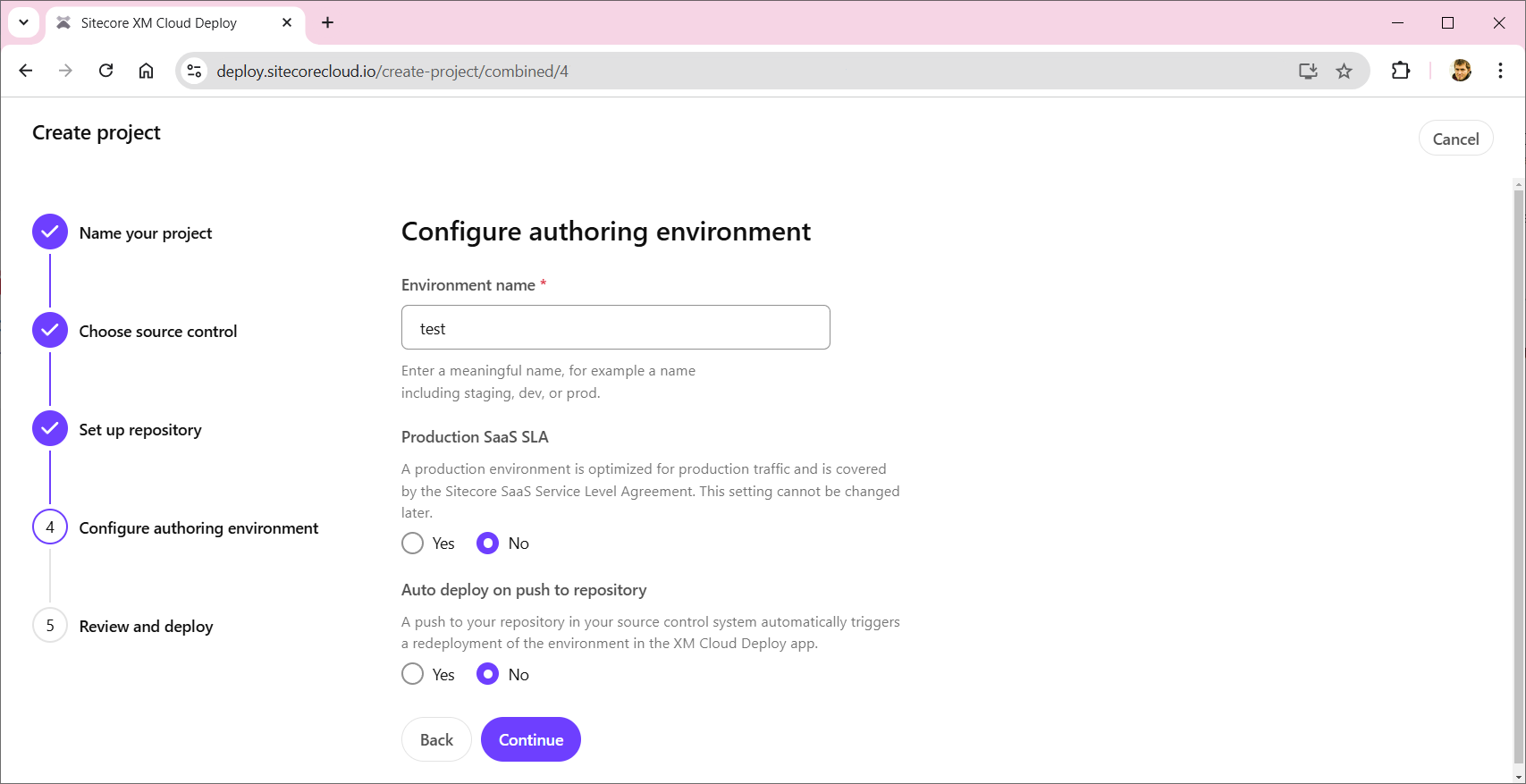Open site information icon in address bar
This screenshot has height=784, width=1526.
tap(194, 71)
